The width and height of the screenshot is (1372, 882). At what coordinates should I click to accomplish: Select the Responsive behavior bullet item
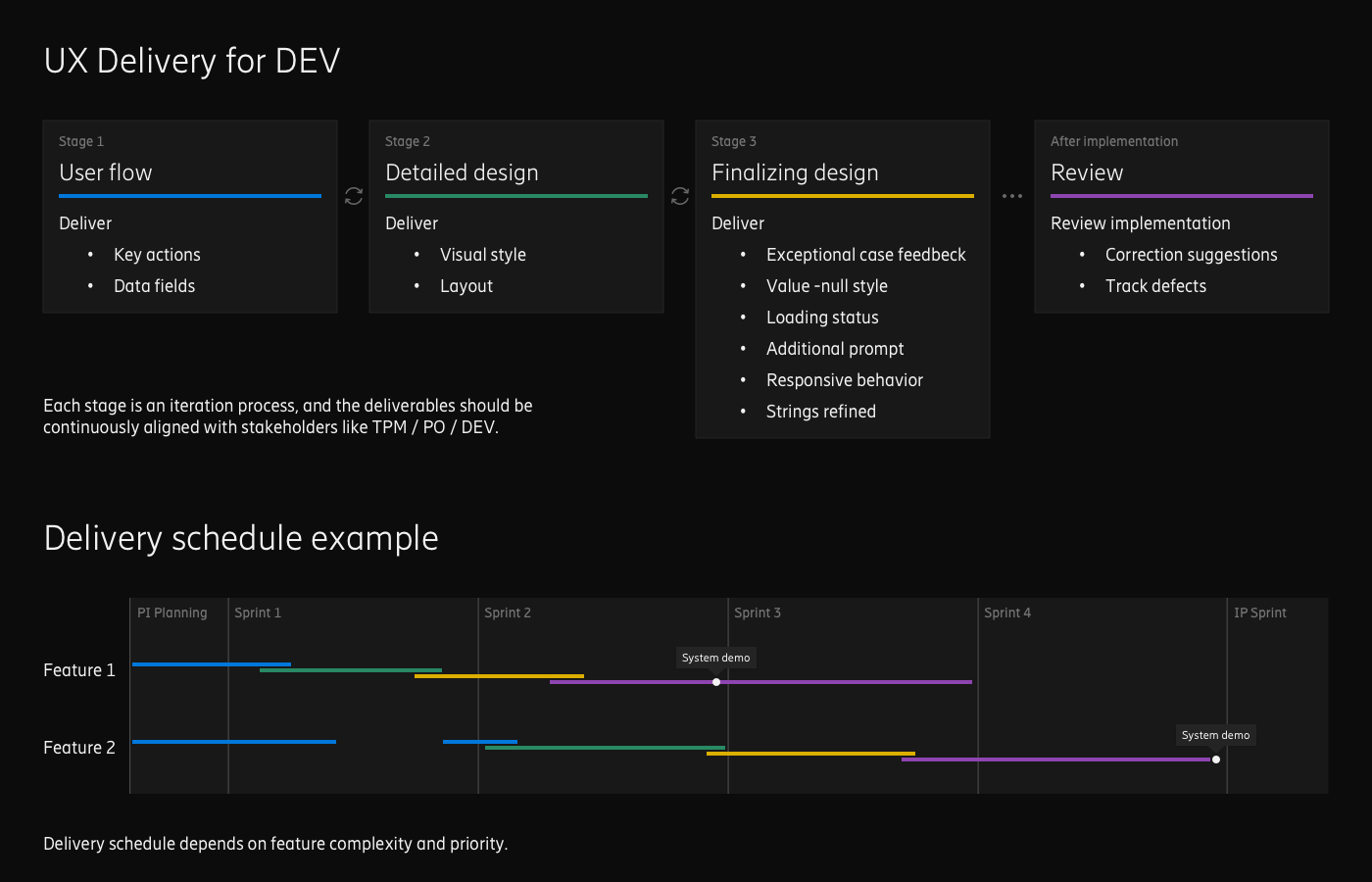click(x=845, y=380)
